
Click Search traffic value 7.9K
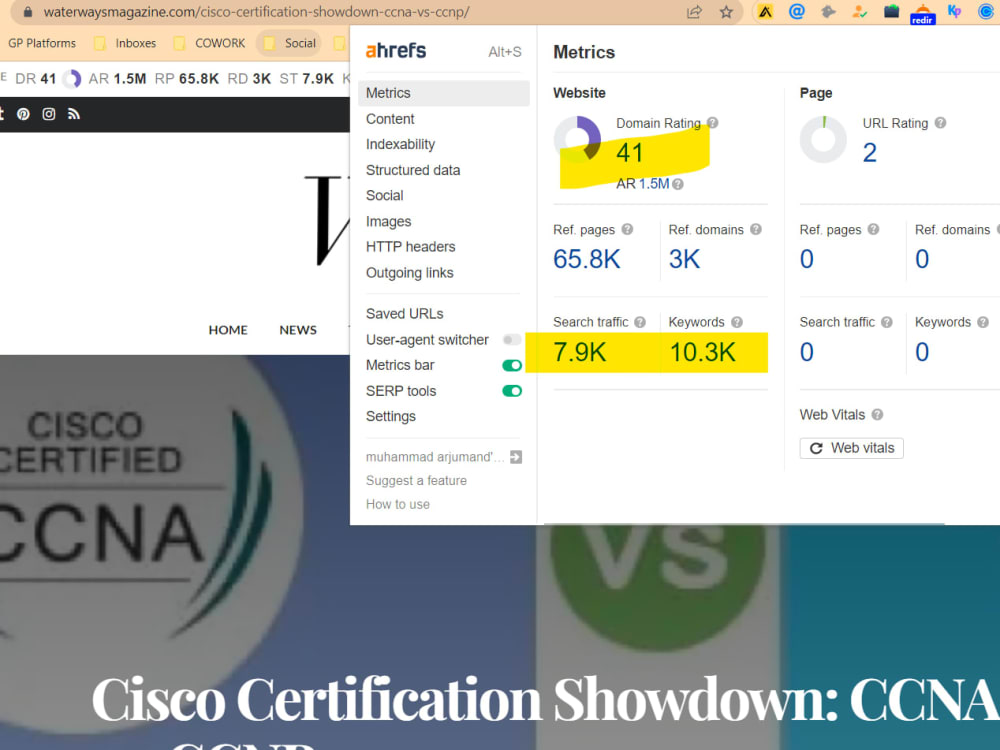pyautogui.click(x=579, y=352)
